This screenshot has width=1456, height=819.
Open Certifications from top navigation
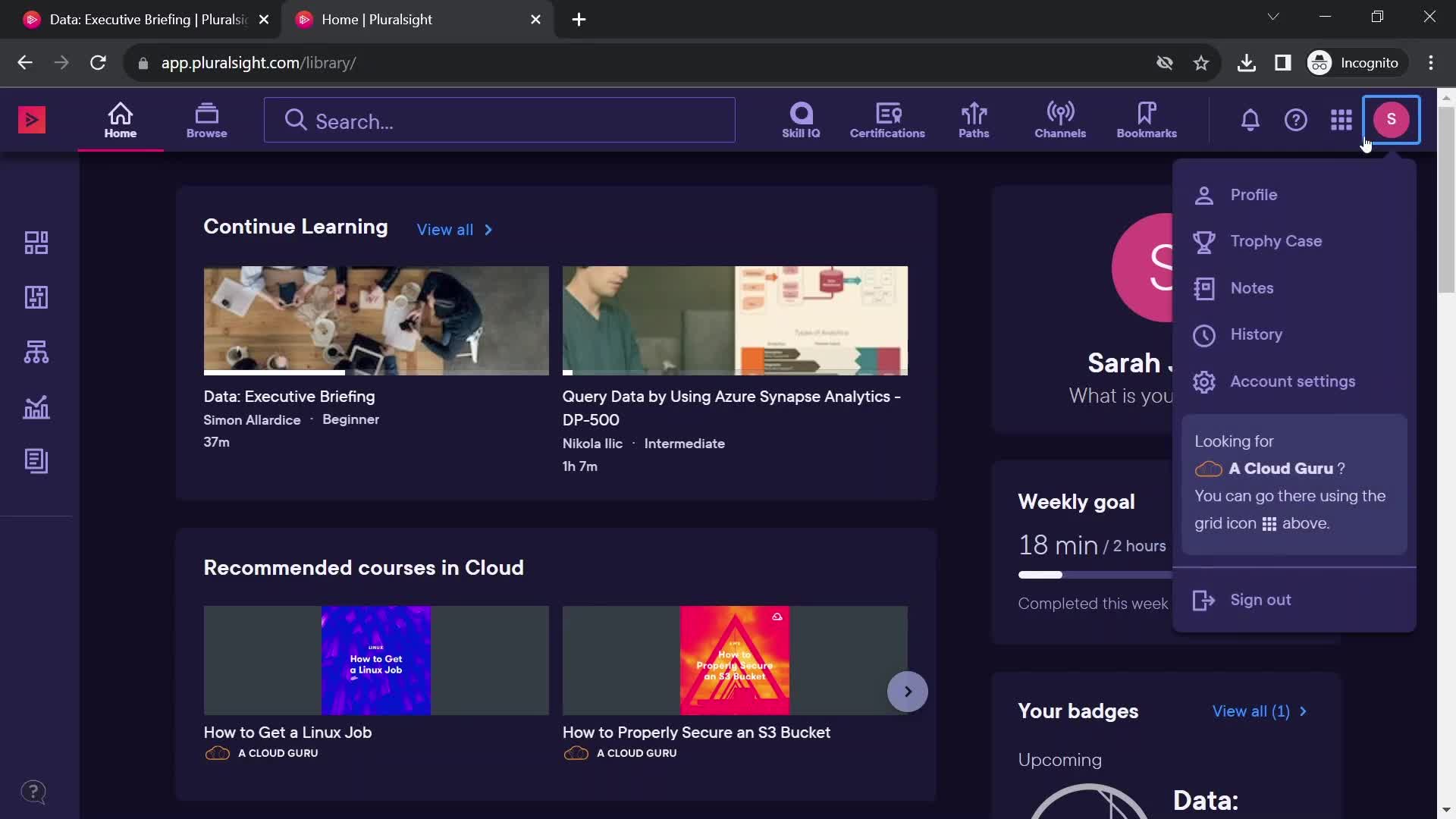click(x=887, y=121)
